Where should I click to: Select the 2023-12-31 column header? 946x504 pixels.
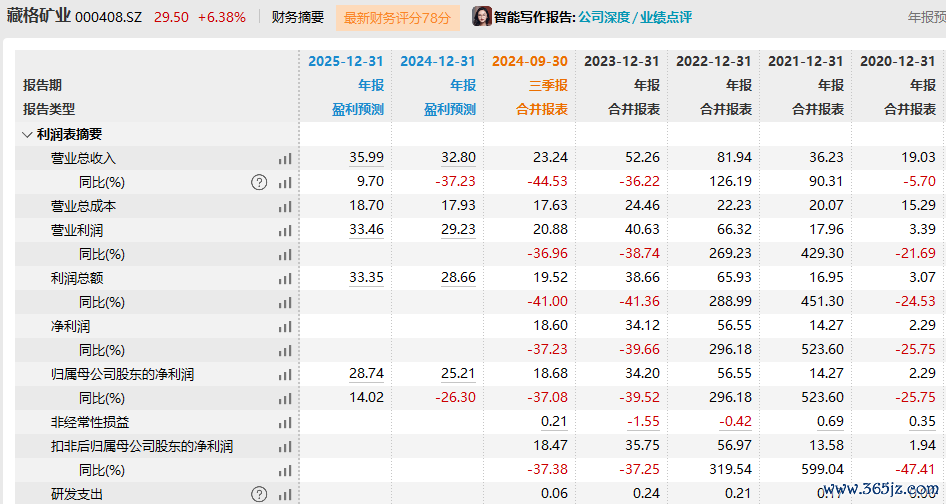[621, 62]
